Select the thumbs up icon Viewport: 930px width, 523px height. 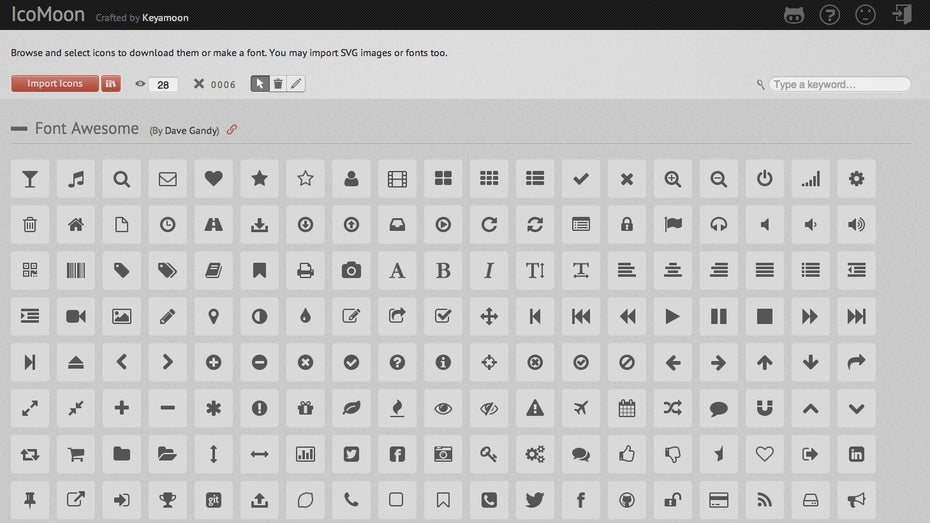tap(627, 454)
